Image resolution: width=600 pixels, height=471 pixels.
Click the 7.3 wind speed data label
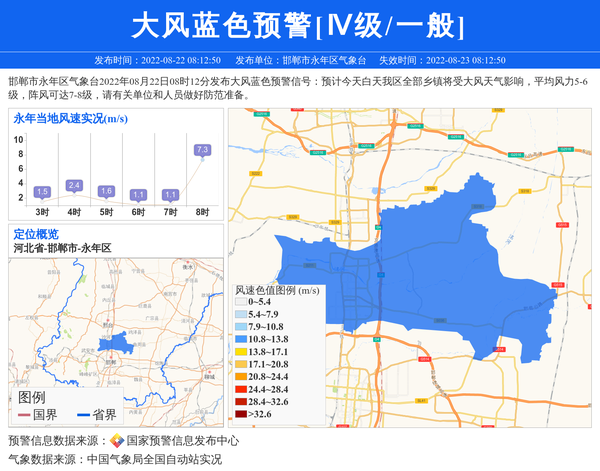click(x=202, y=150)
